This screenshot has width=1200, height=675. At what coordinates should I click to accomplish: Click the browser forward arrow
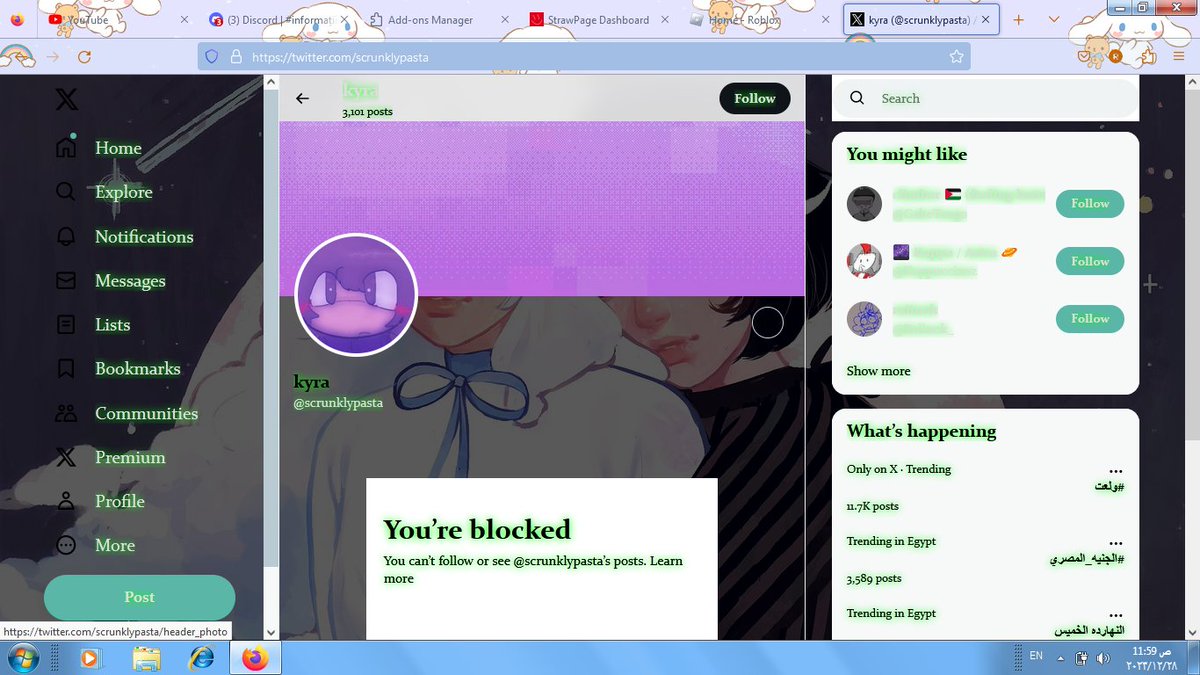(52, 57)
